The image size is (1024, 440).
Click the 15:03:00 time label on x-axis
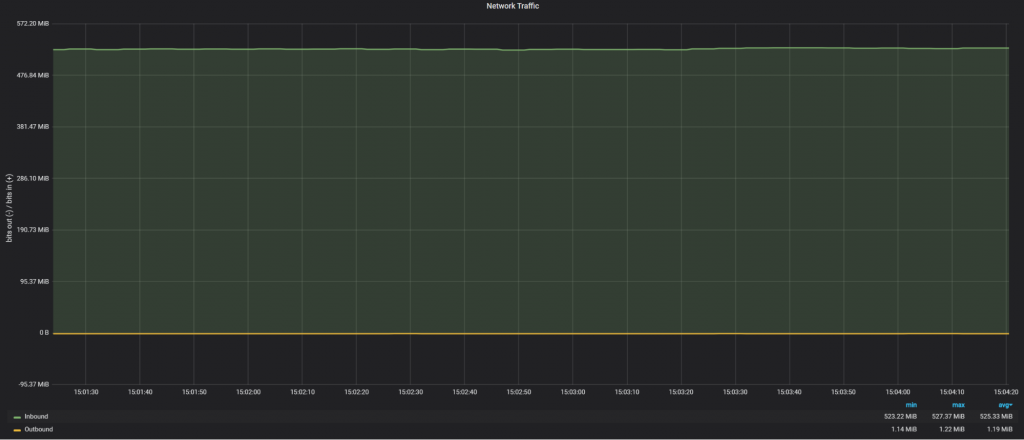(x=572, y=393)
